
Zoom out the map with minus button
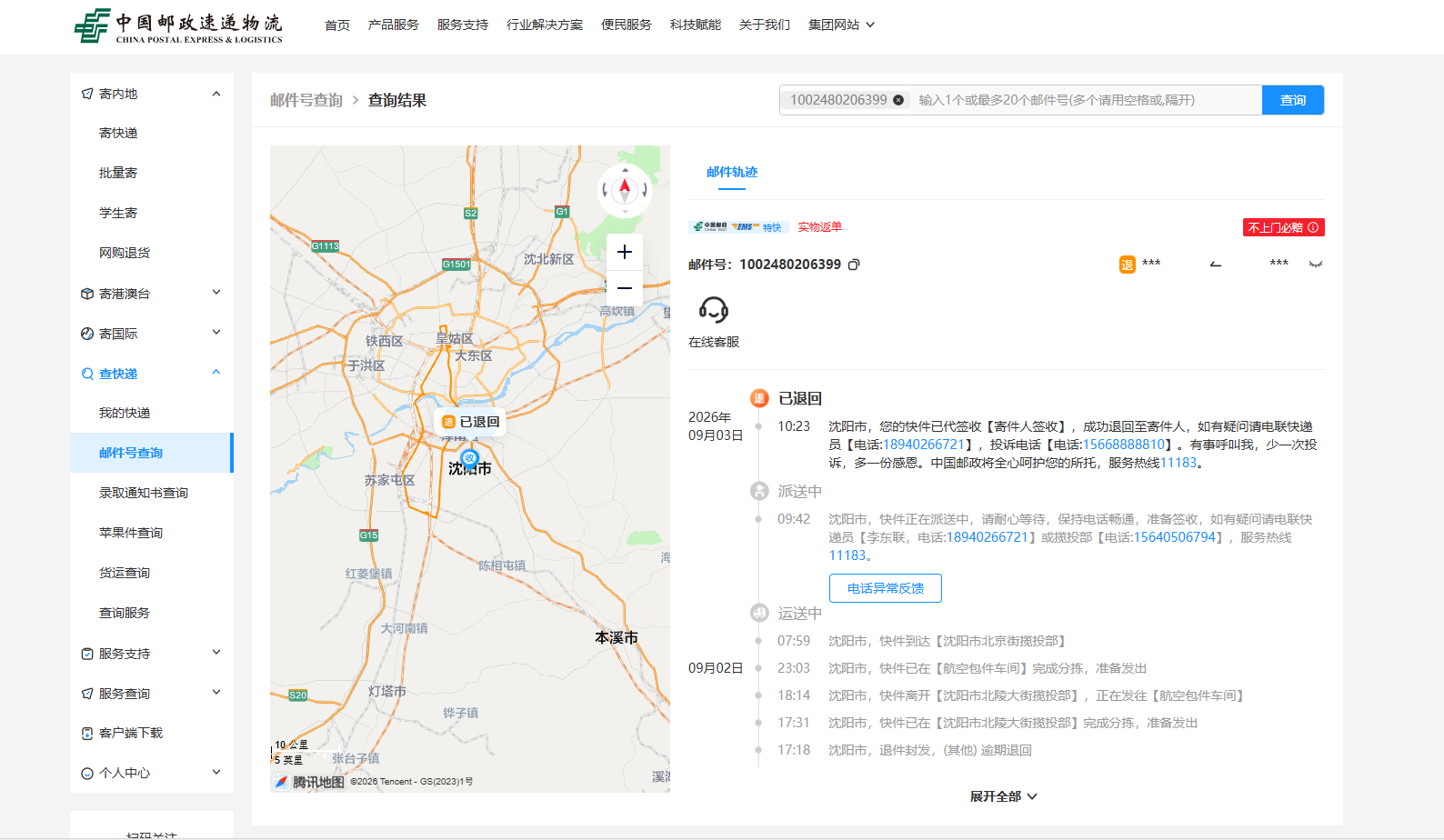tap(625, 288)
